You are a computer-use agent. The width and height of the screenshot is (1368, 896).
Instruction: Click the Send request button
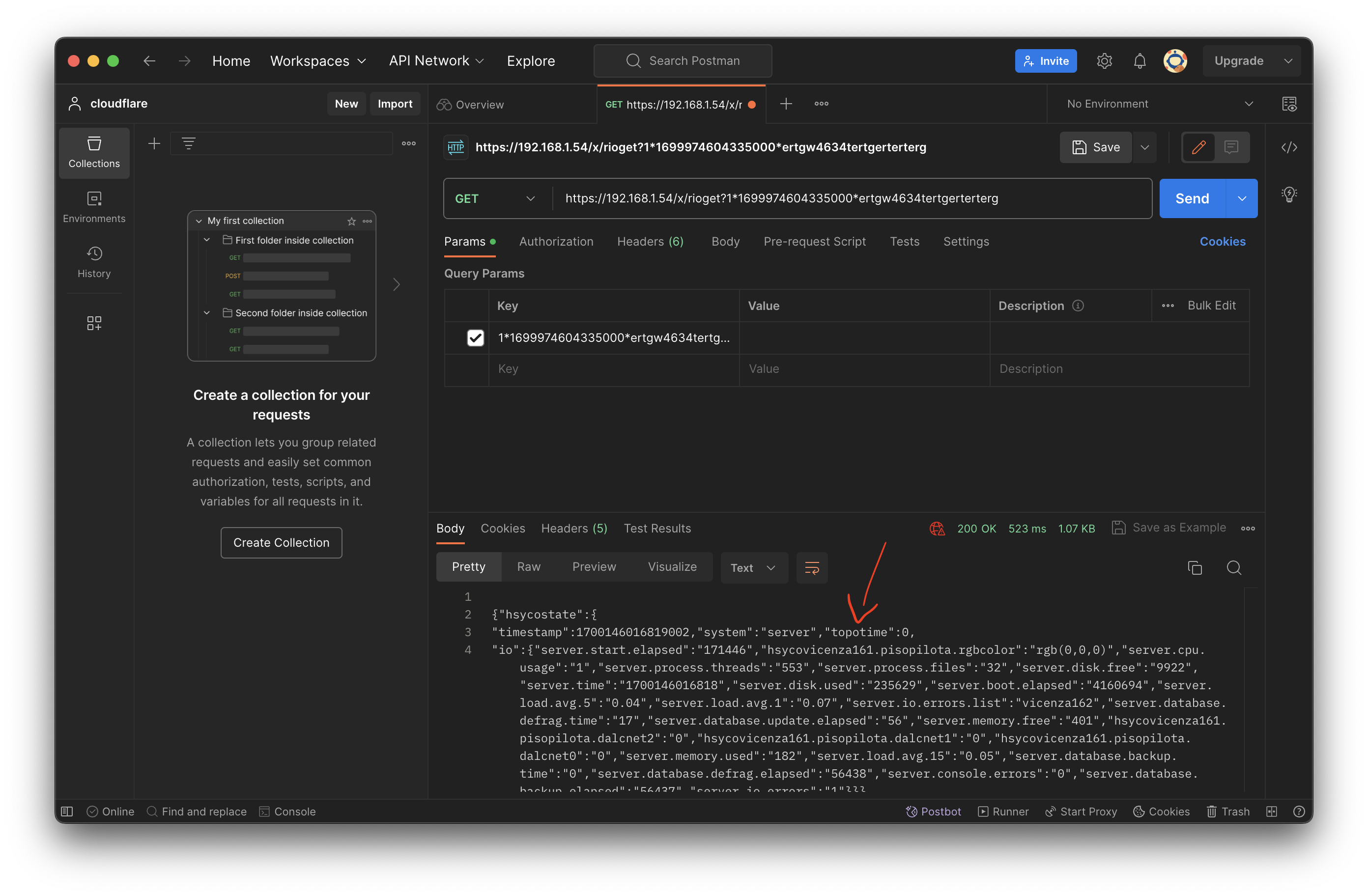pyautogui.click(x=1192, y=198)
